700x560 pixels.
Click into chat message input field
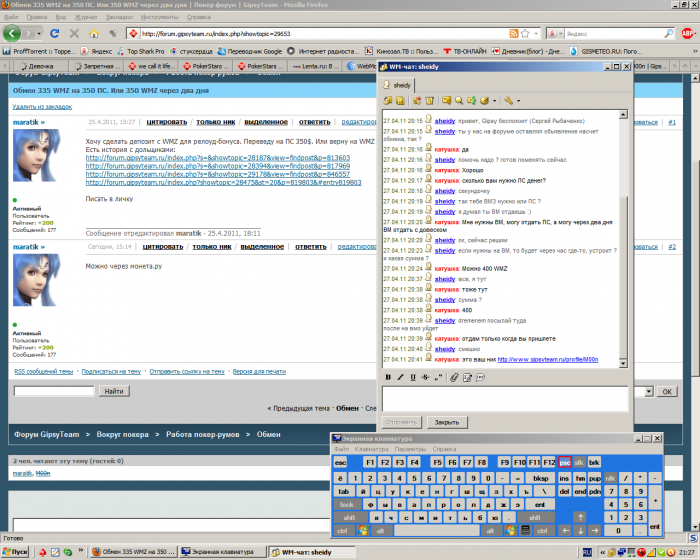coord(505,399)
